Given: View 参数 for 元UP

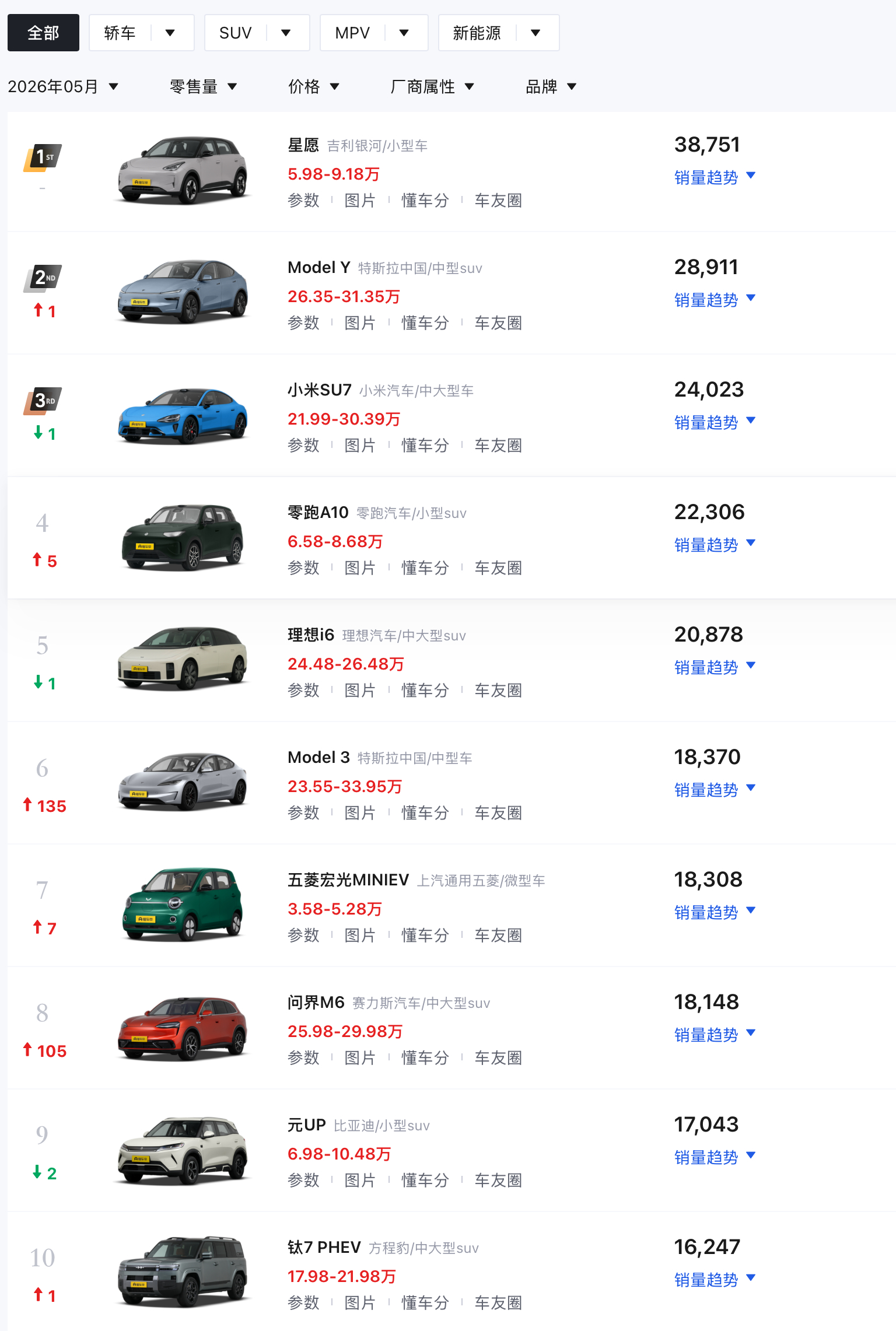Looking at the screenshot, I should click(x=303, y=1181).
